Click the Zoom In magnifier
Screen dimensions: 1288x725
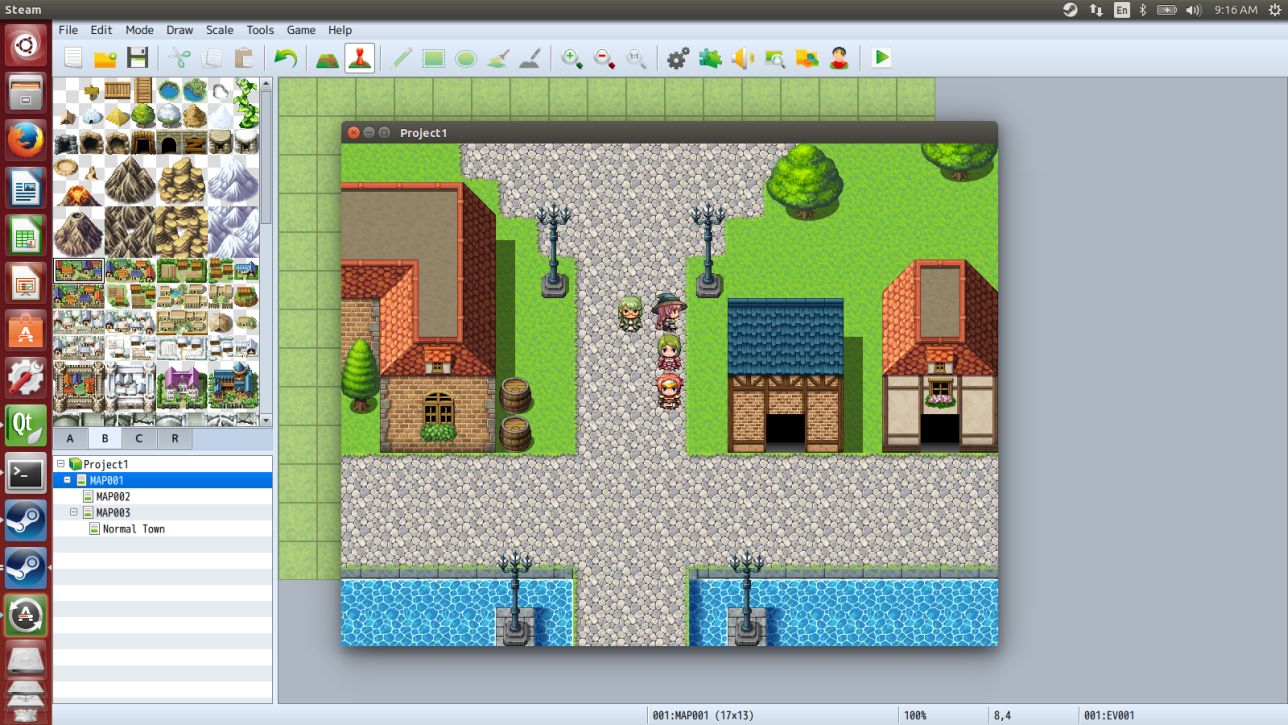(x=572, y=58)
